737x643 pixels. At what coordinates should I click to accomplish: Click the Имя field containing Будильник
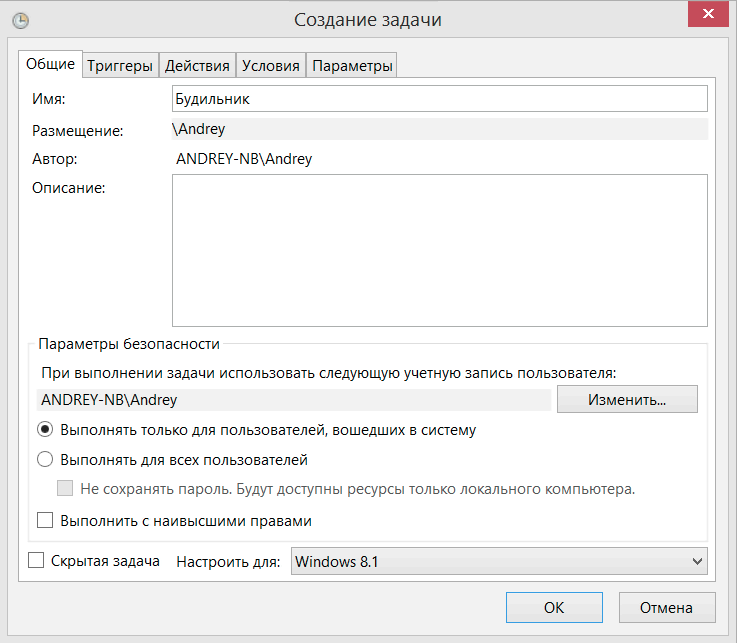pos(440,98)
